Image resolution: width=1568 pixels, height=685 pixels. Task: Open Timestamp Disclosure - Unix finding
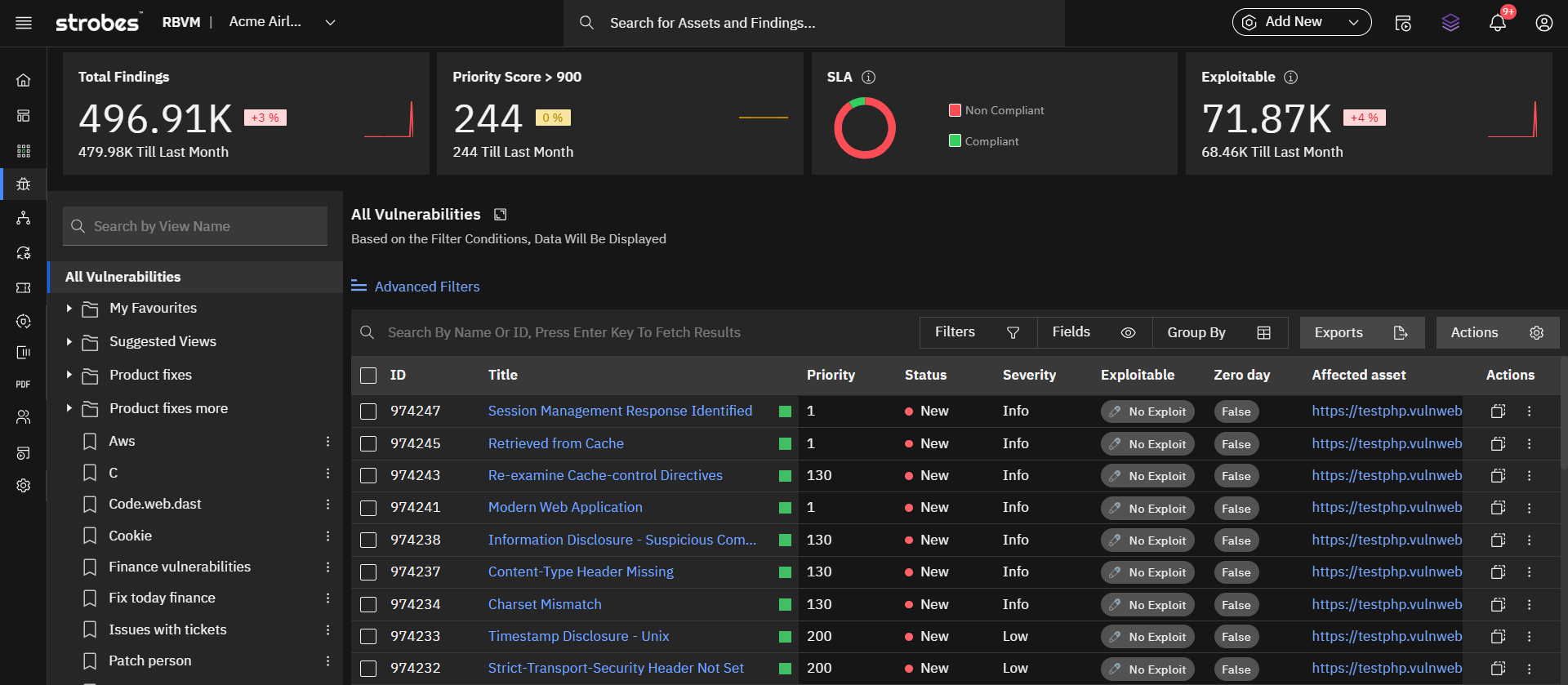click(578, 637)
